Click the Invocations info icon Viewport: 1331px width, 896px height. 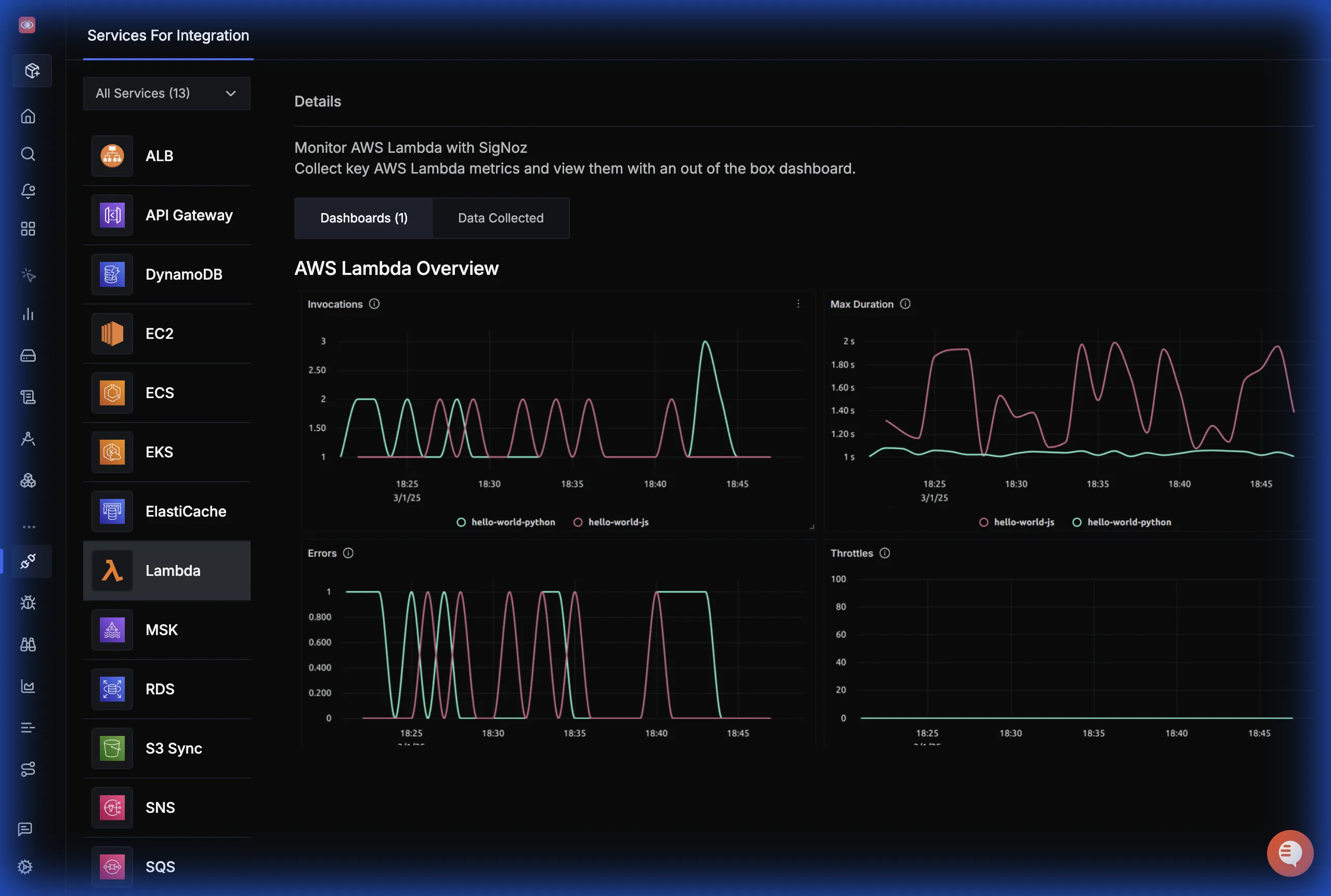coord(374,304)
